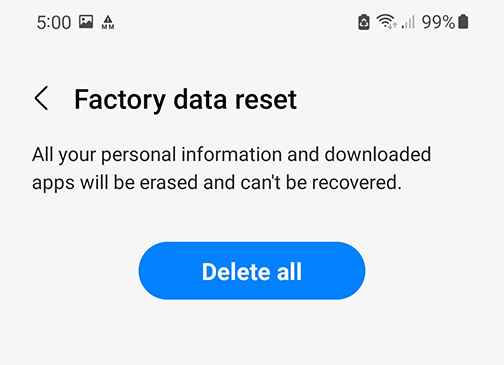
Task: Tap the word 'reset' in the header
Action: point(266,100)
